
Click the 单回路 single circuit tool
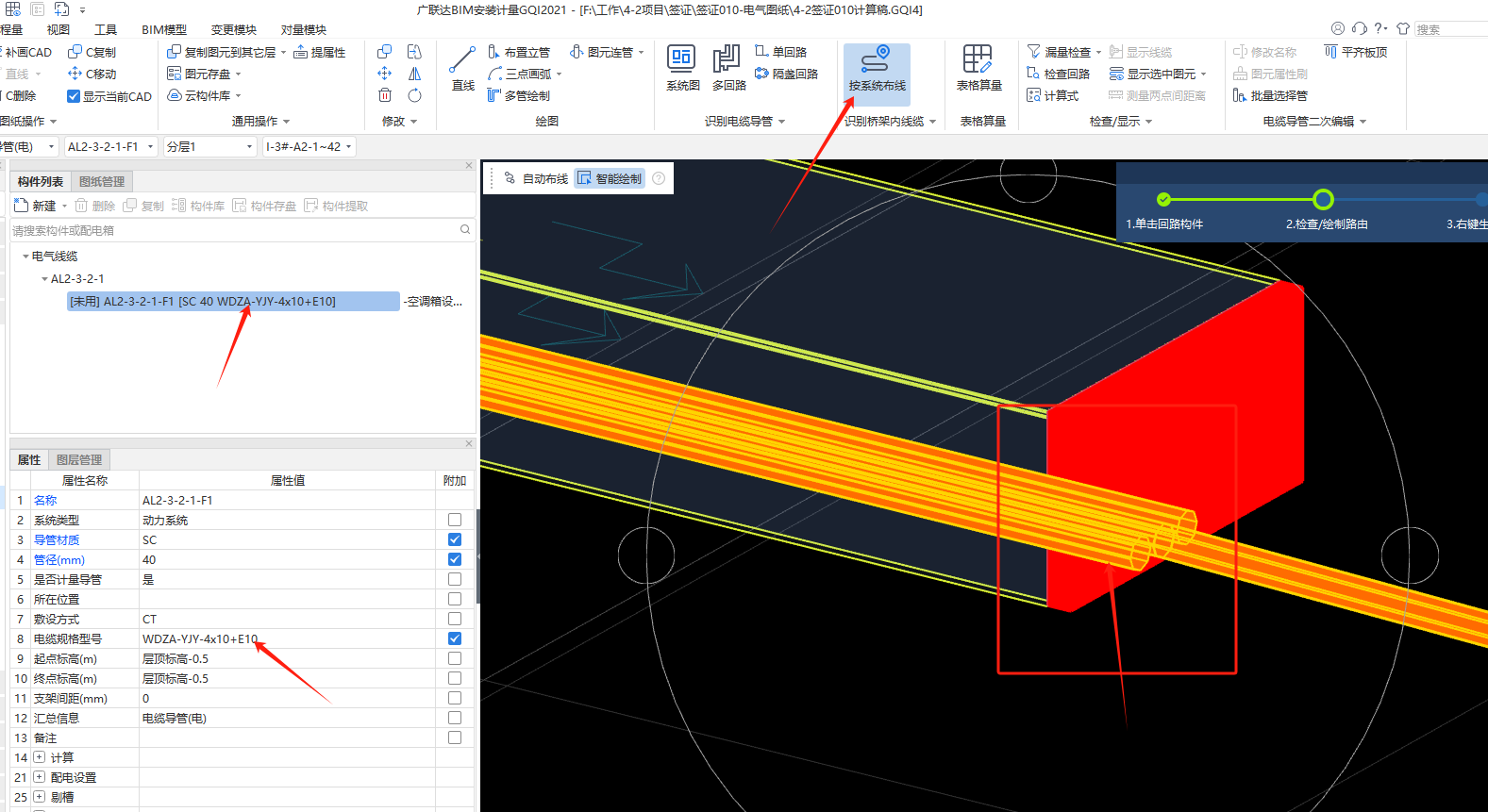tap(781, 52)
